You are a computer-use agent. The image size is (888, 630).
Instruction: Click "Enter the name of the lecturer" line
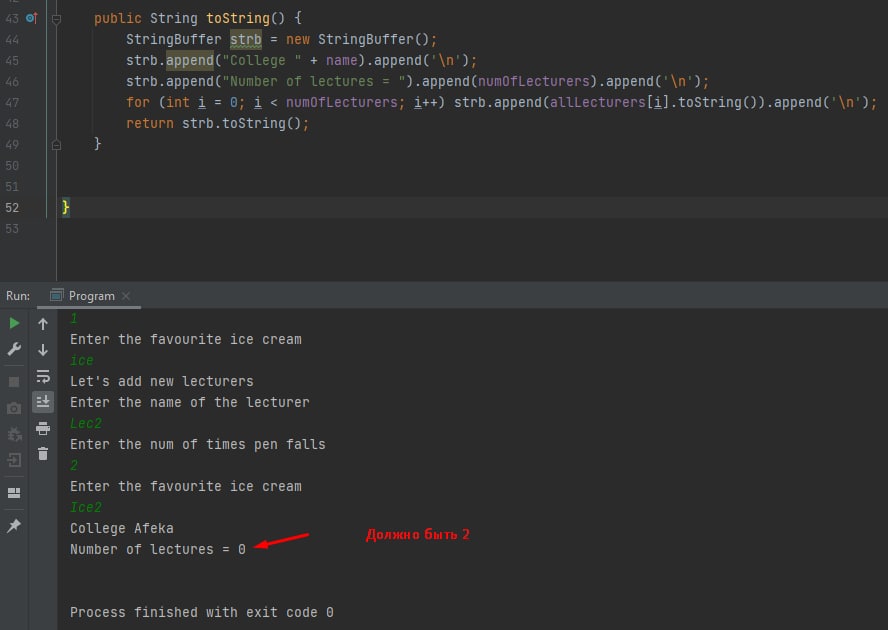pos(190,402)
